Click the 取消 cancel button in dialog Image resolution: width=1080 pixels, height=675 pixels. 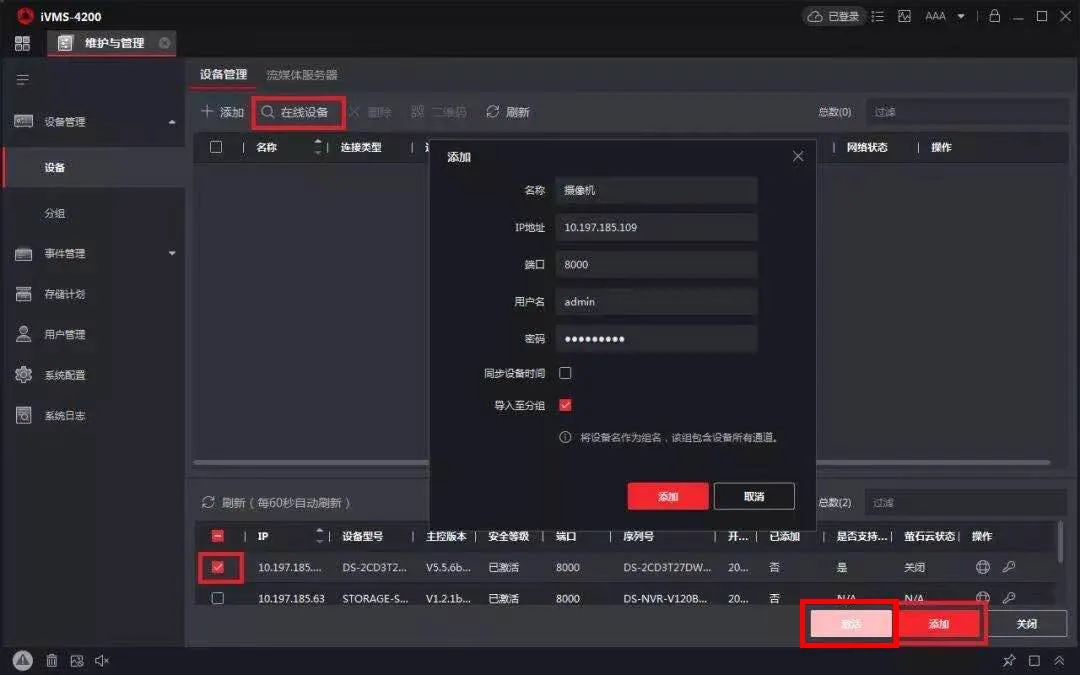tap(754, 496)
